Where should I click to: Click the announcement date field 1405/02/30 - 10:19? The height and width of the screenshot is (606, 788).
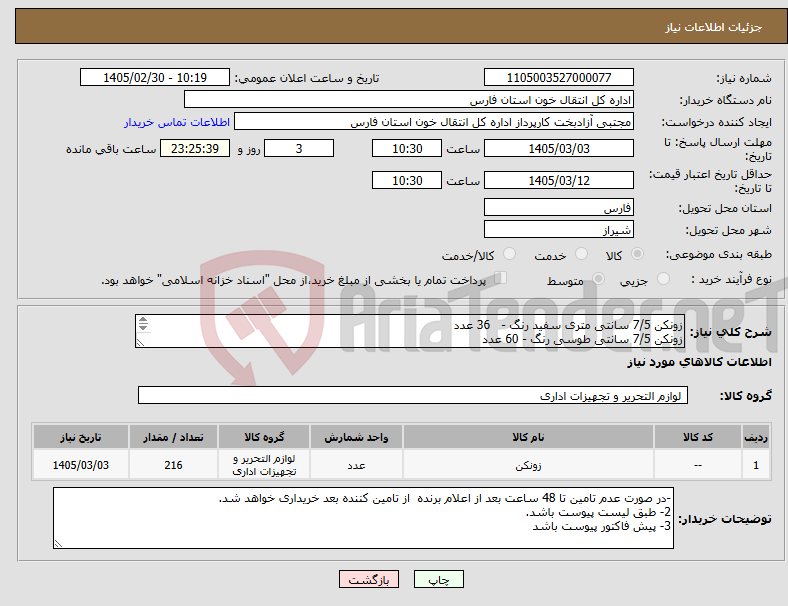tap(155, 78)
